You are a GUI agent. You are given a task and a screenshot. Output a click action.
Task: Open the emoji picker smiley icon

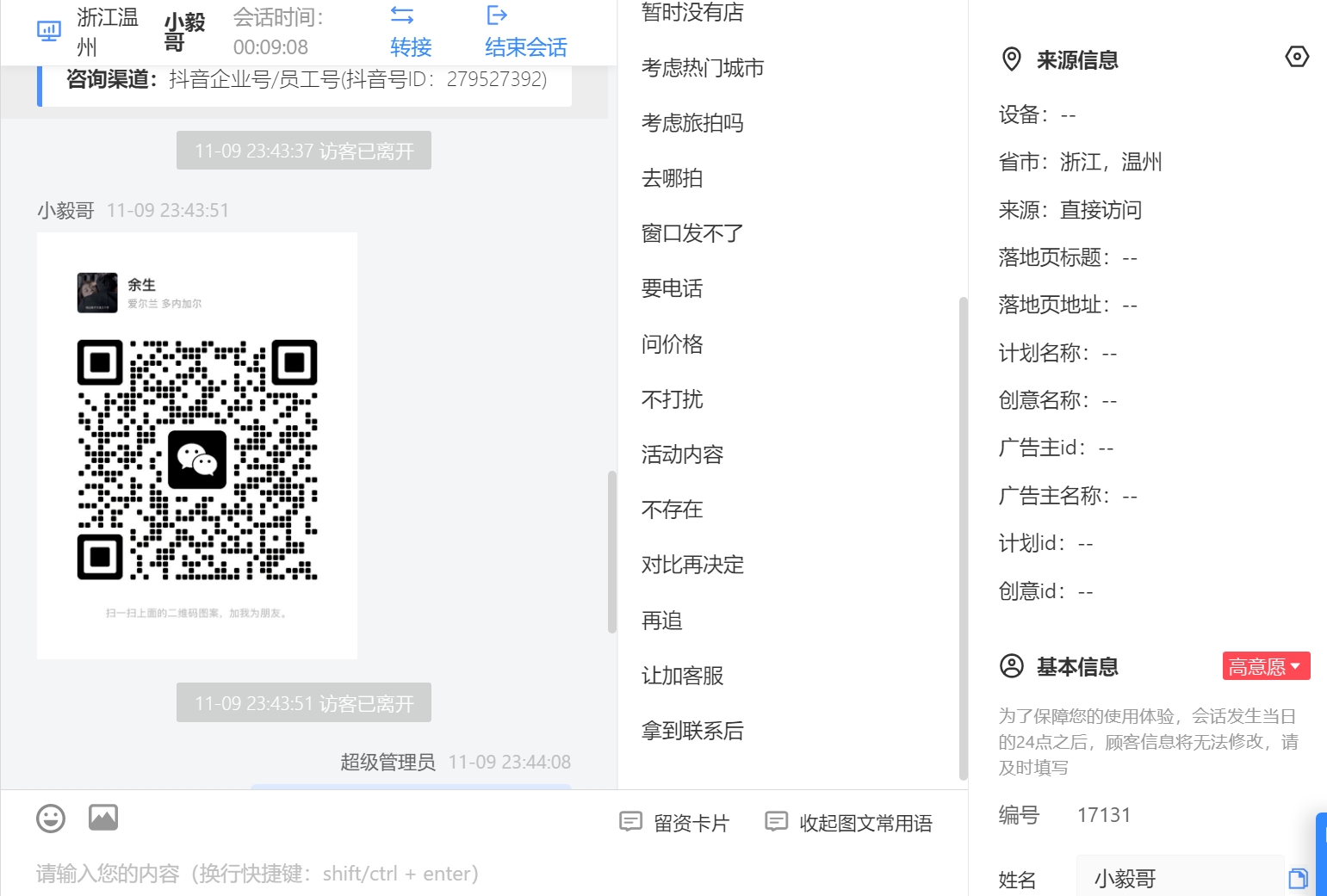pos(51,818)
